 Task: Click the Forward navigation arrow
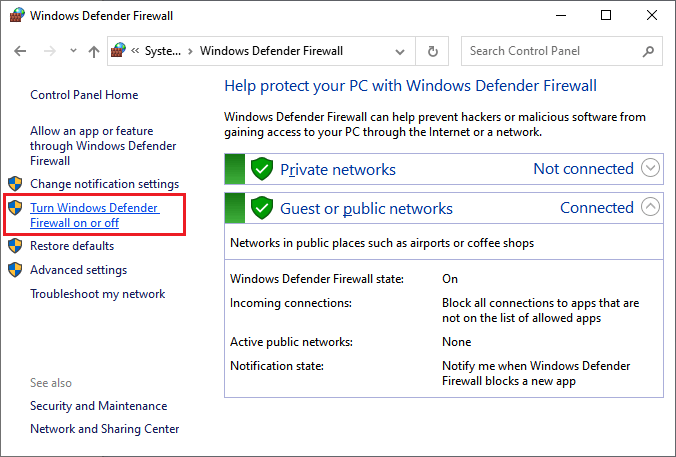point(50,51)
